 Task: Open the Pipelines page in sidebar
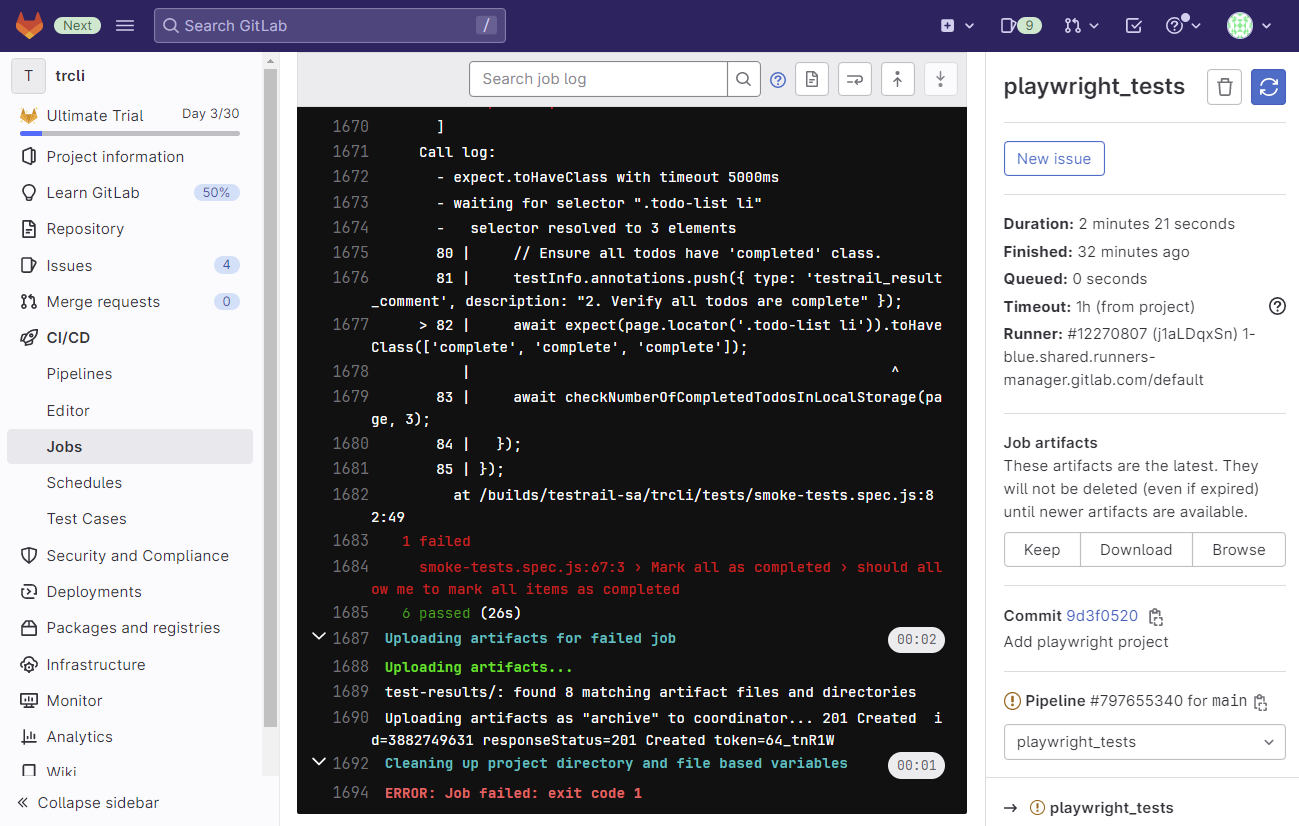pos(79,374)
